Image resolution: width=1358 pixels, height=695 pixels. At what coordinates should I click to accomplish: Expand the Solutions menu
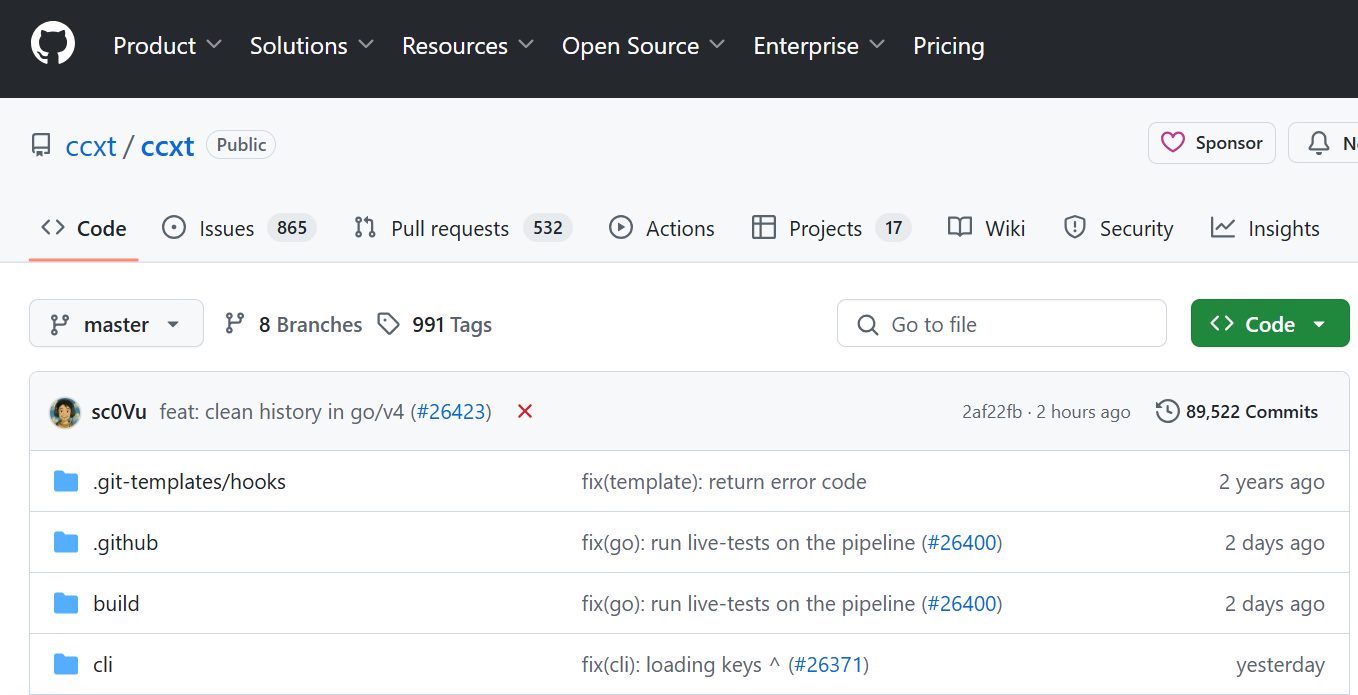point(311,46)
